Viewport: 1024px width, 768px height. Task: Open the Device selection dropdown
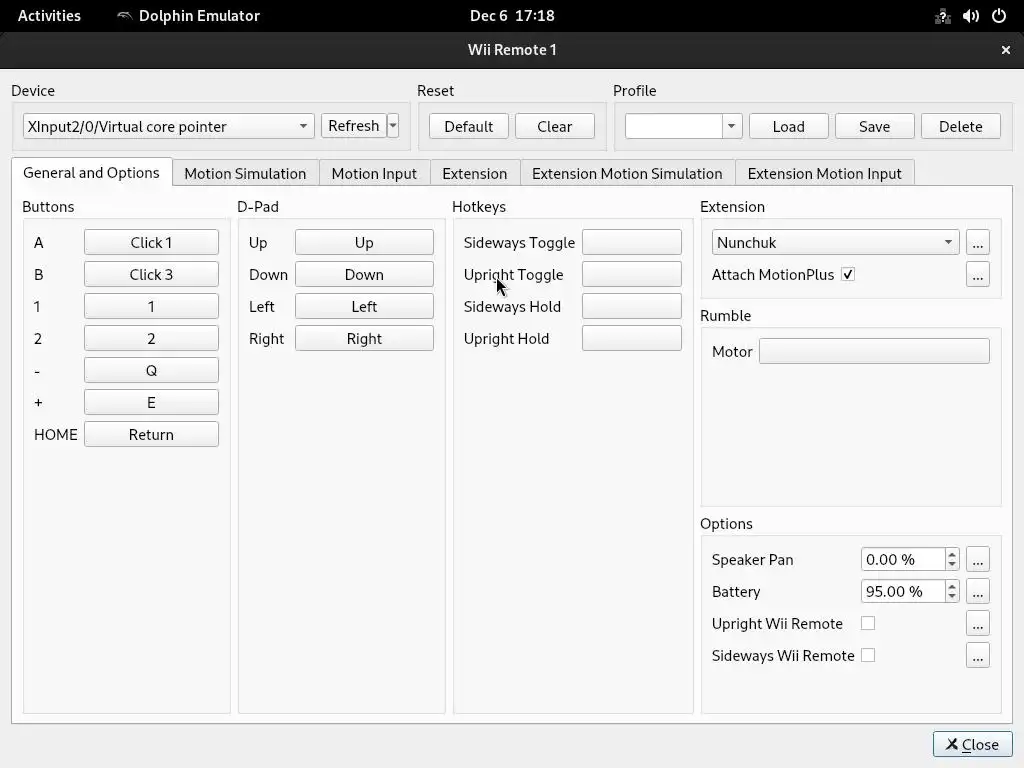click(168, 126)
